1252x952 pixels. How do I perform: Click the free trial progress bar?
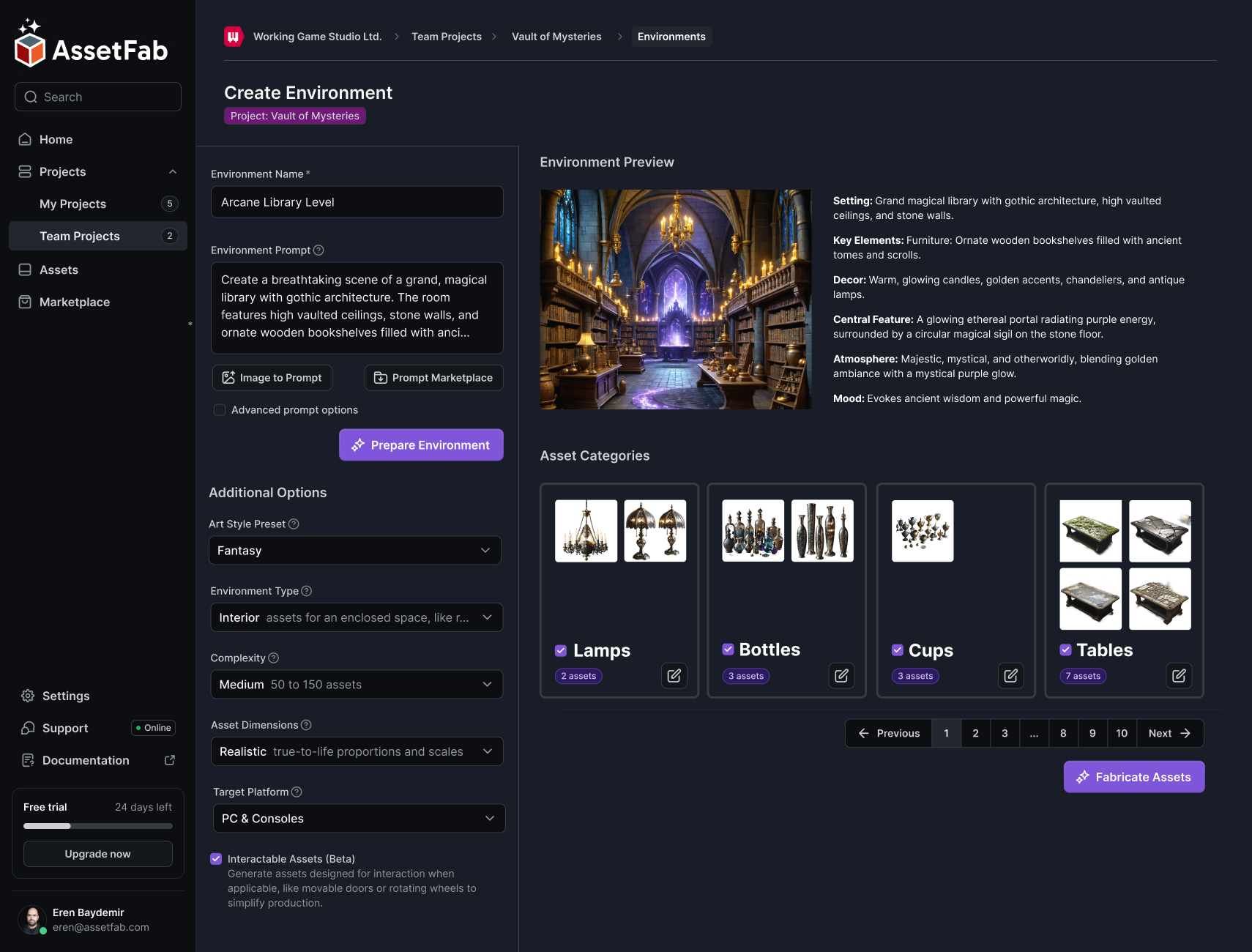(97, 825)
